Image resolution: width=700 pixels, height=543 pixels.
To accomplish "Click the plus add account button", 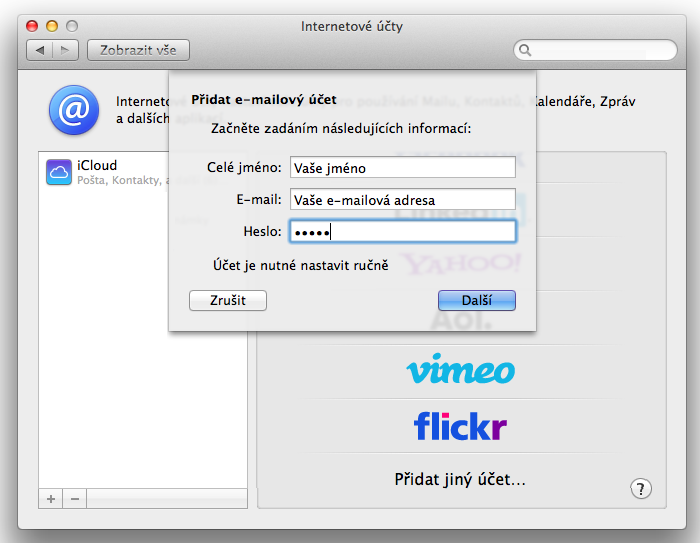I will point(51,498).
